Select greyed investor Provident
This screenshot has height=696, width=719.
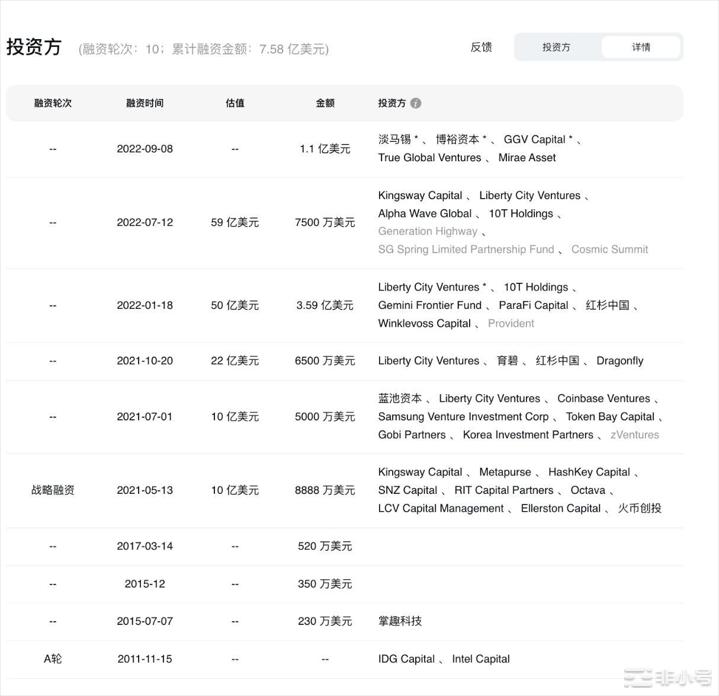511,324
